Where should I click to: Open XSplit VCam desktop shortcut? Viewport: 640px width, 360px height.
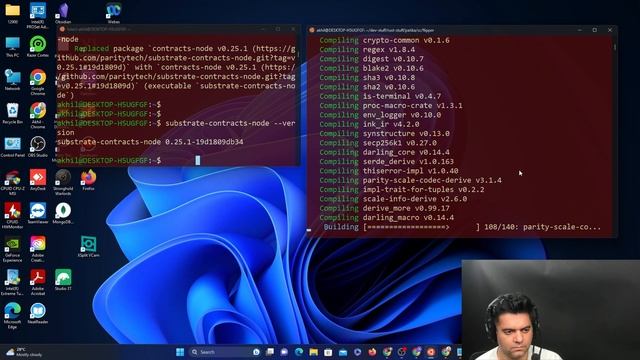88,247
